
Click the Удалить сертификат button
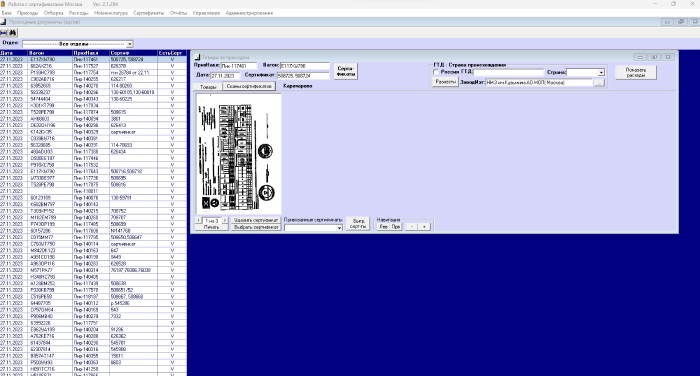click(x=256, y=220)
